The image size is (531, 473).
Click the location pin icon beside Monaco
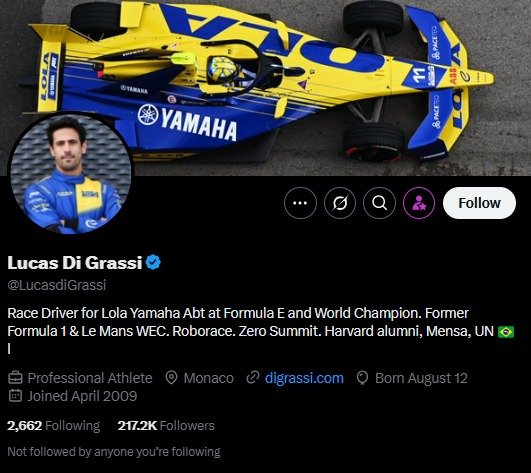click(x=171, y=378)
